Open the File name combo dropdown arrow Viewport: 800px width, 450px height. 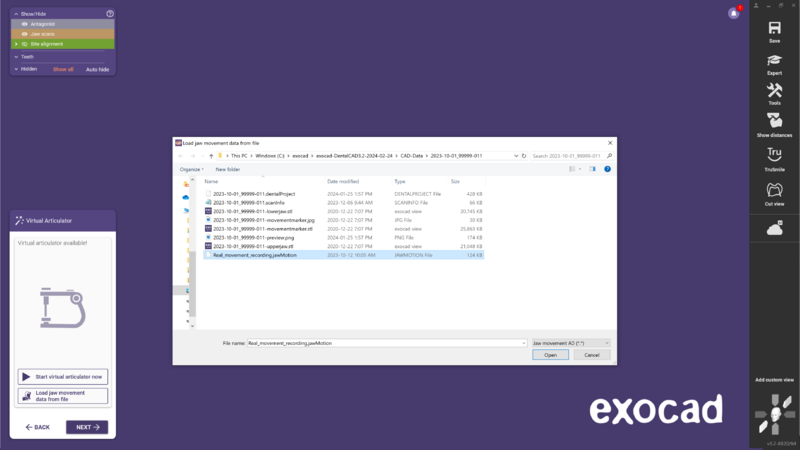click(523, 343)
